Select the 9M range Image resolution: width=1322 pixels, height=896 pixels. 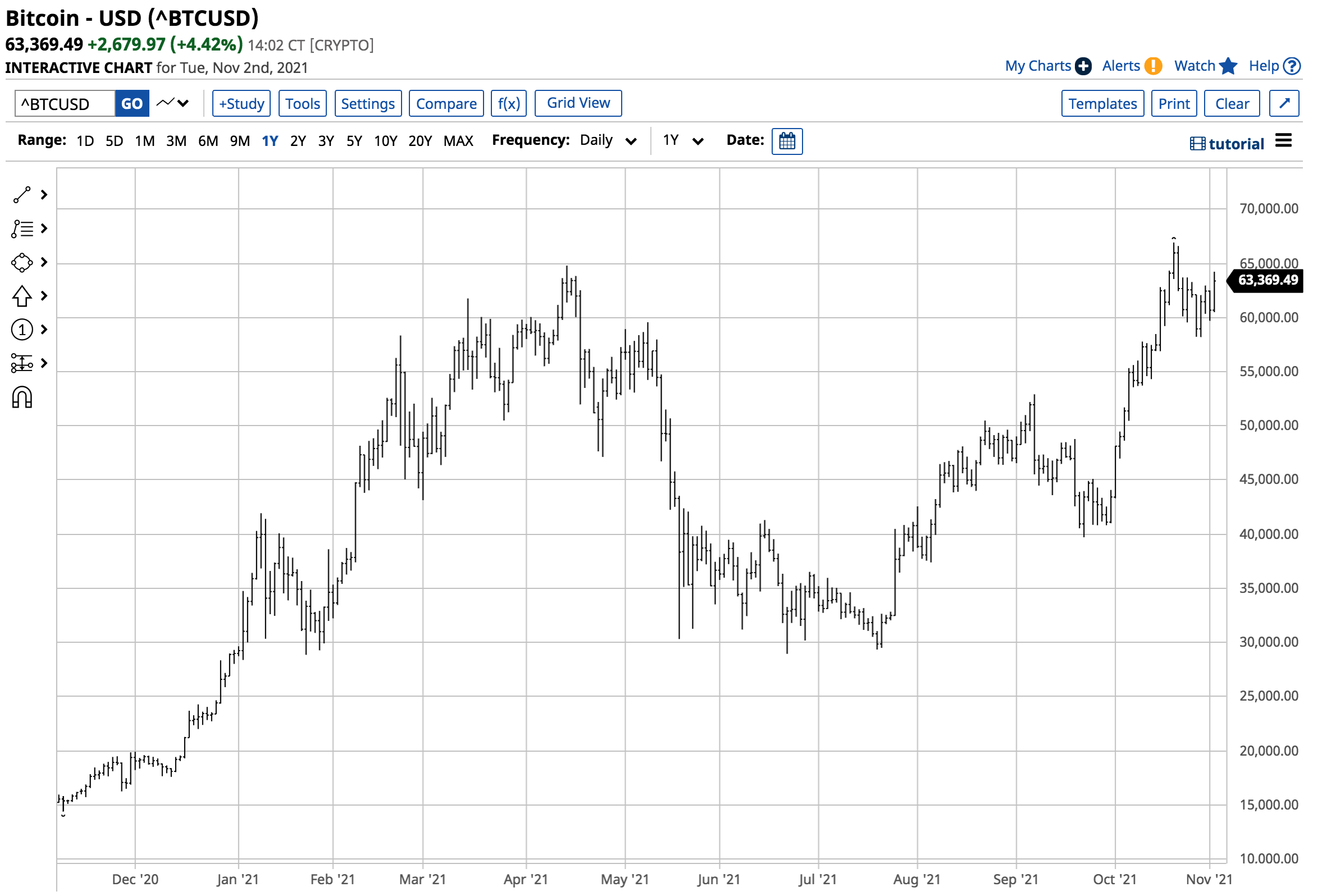240,141
